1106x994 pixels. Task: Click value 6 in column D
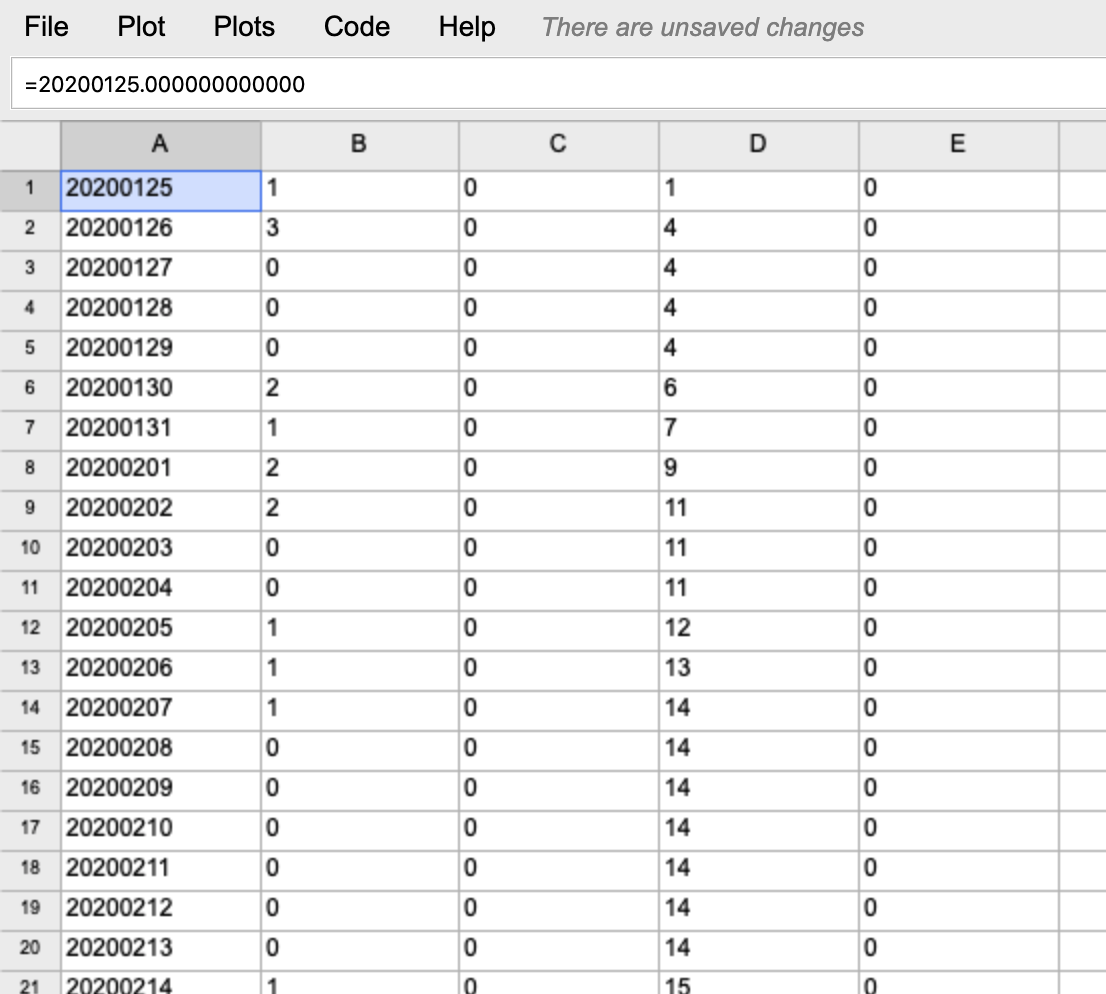tap(758, 391)
